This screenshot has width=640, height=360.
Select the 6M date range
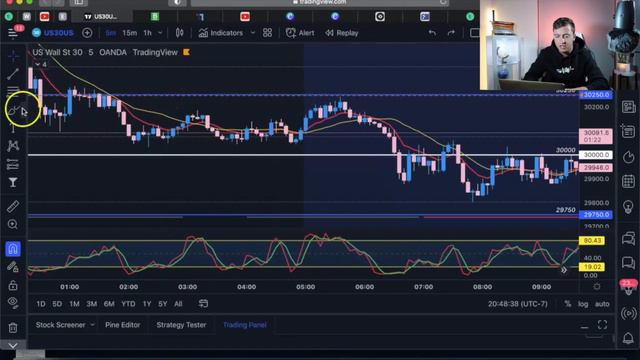click(x=109, y=304)
